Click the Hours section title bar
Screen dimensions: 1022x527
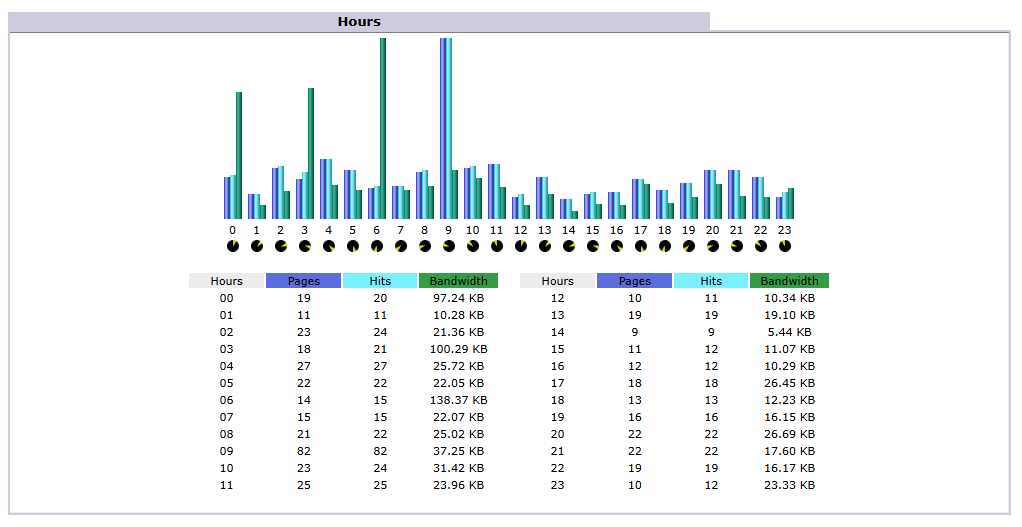coord(359,21)
